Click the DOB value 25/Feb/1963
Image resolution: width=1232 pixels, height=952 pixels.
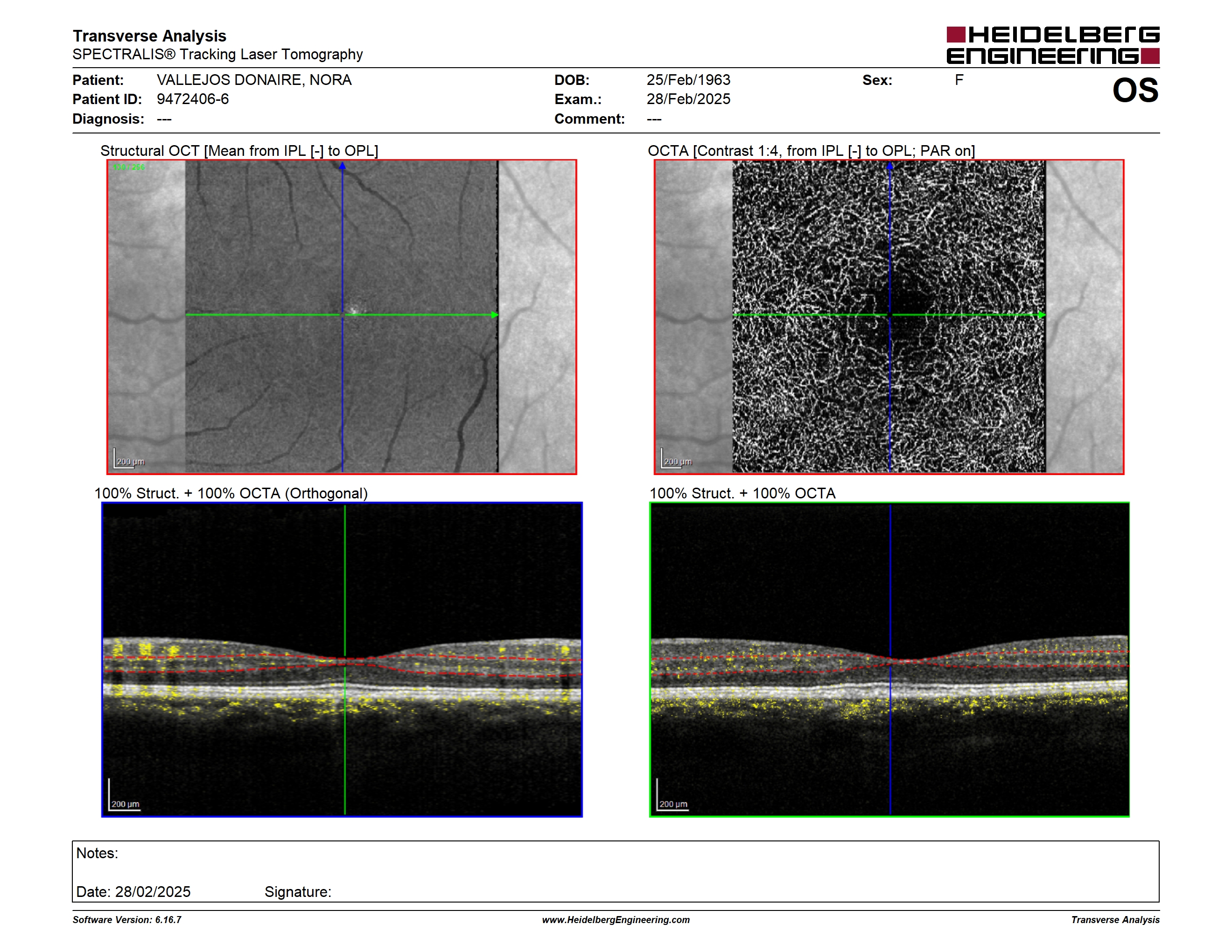(x=688, y=79)
